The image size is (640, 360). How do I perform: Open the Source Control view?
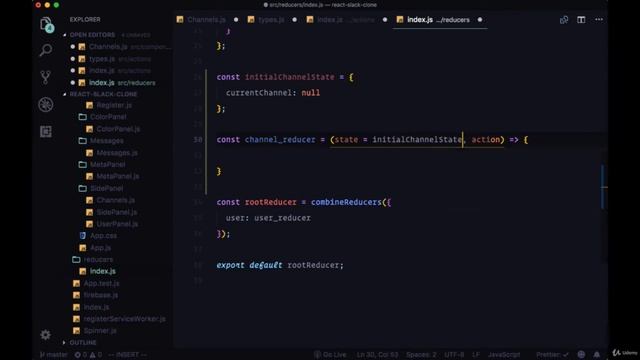click(x=46, y=77)
